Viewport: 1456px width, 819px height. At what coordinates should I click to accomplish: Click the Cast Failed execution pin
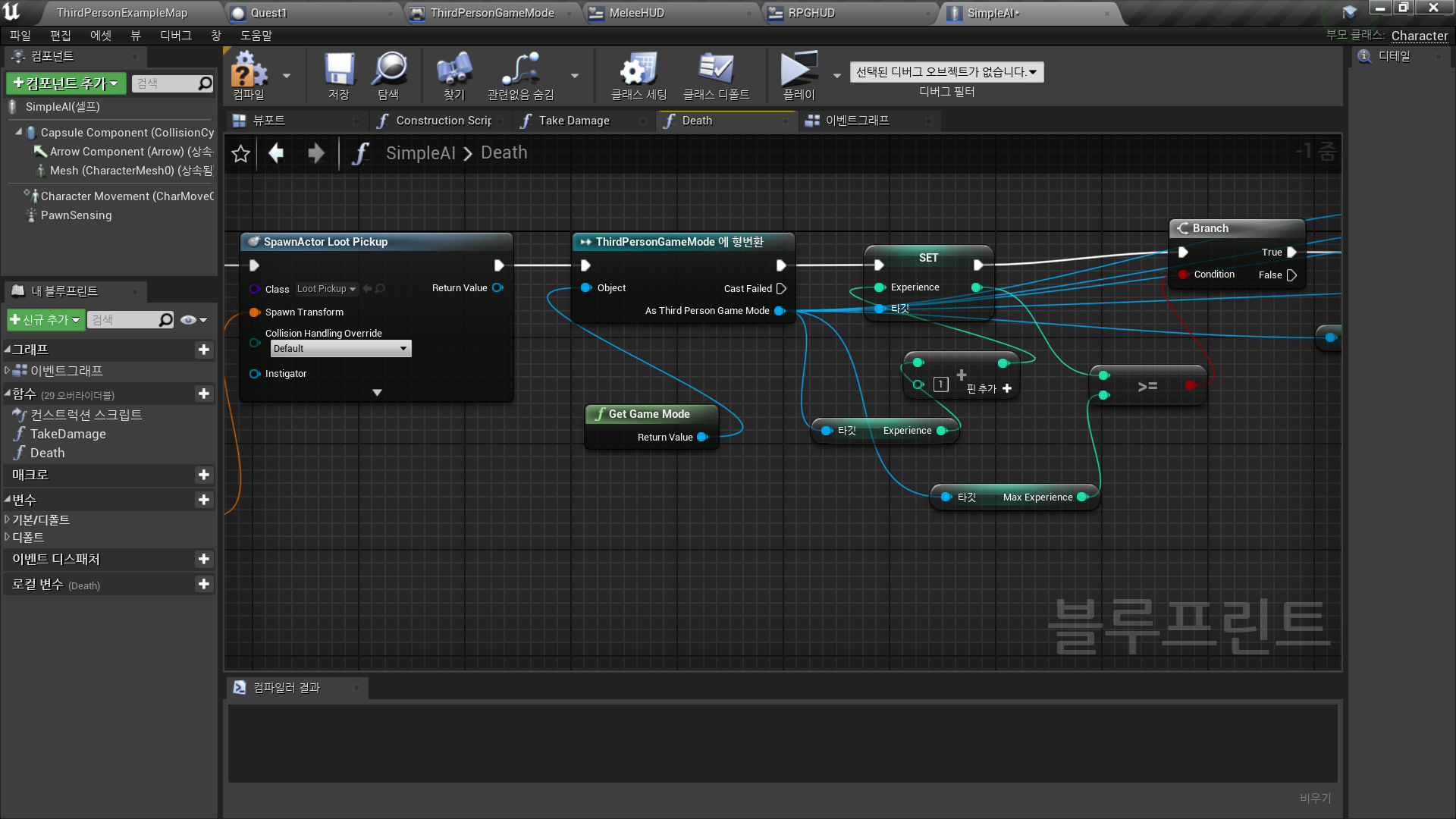(782, 289)
